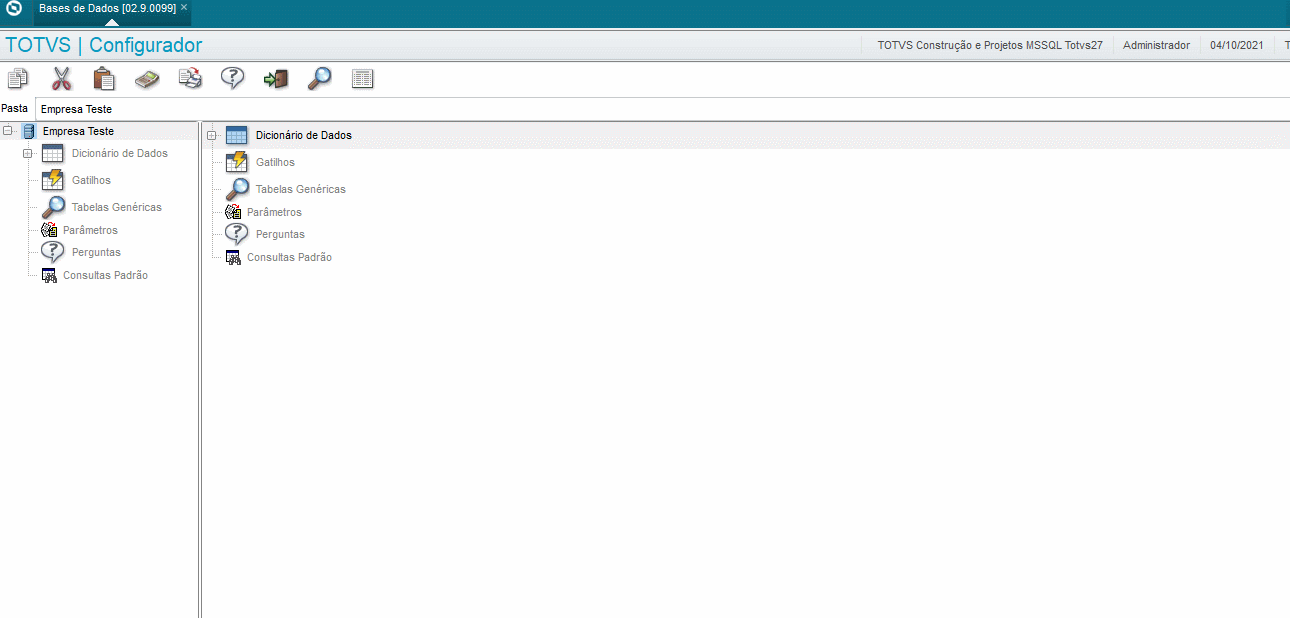Click the date 04/10/2021
This screenshot has width=1290, height=618.
(1237, 45)
